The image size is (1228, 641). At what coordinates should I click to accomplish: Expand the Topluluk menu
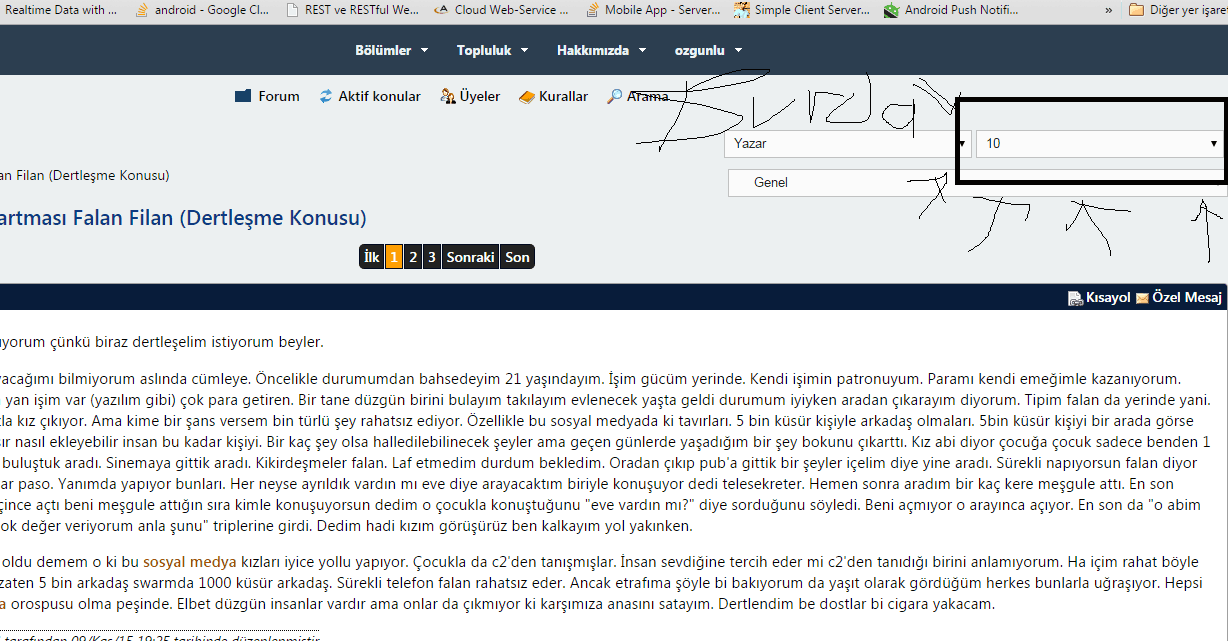pyautogui.click(x=493, y=50)
